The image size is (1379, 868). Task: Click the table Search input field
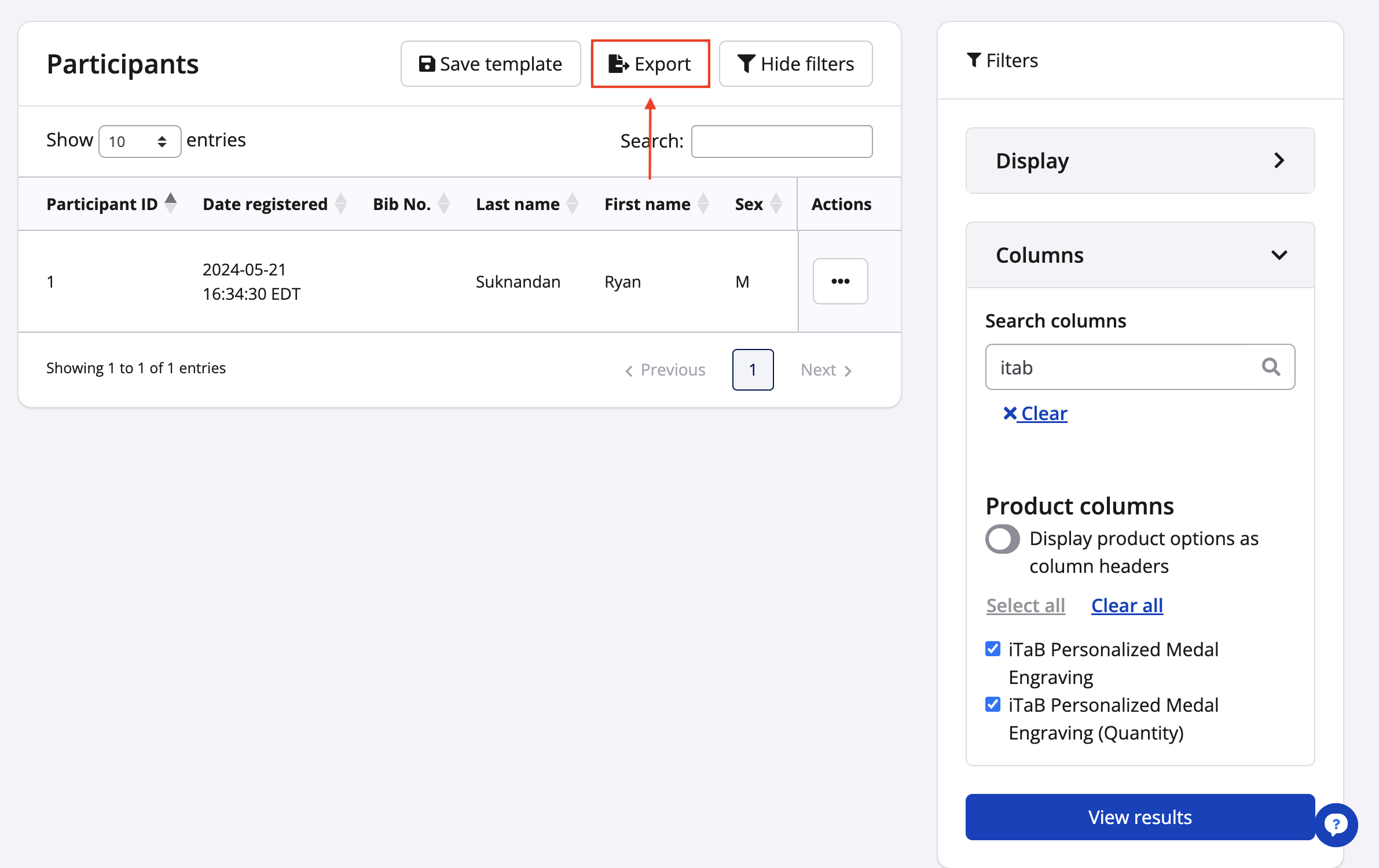pyautogui.click(x=781, y=141)
